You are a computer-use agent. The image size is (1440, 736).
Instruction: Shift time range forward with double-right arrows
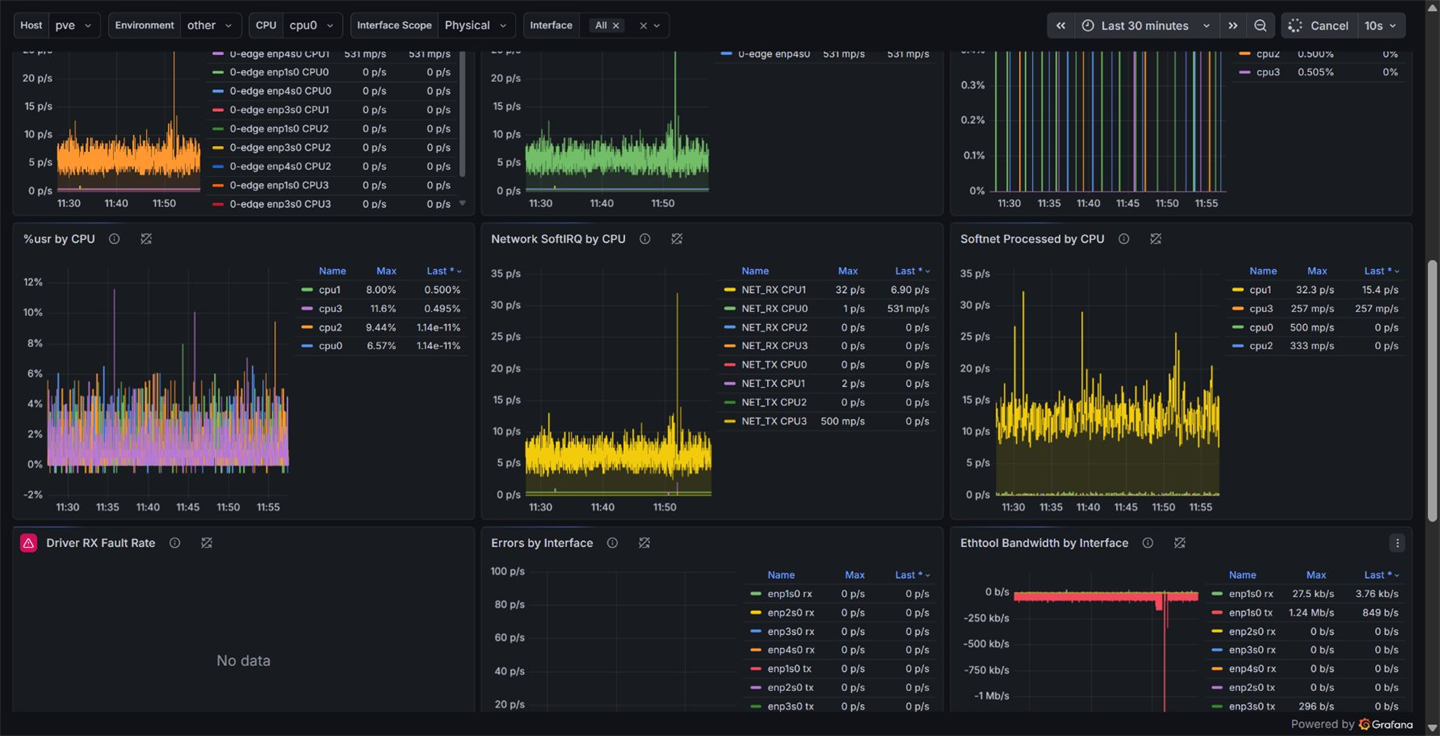click(1233, 26)
